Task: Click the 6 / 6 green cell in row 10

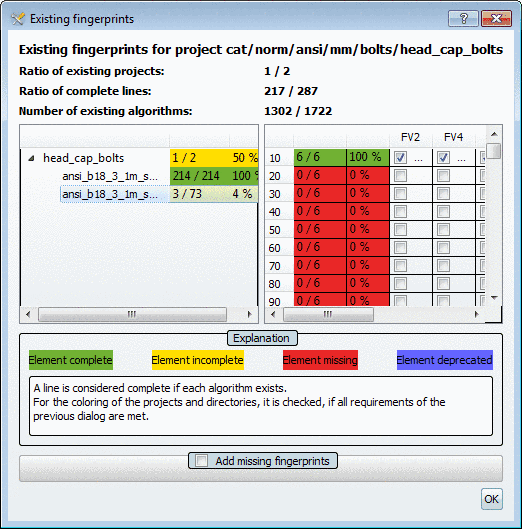Action: coord(320,157)
